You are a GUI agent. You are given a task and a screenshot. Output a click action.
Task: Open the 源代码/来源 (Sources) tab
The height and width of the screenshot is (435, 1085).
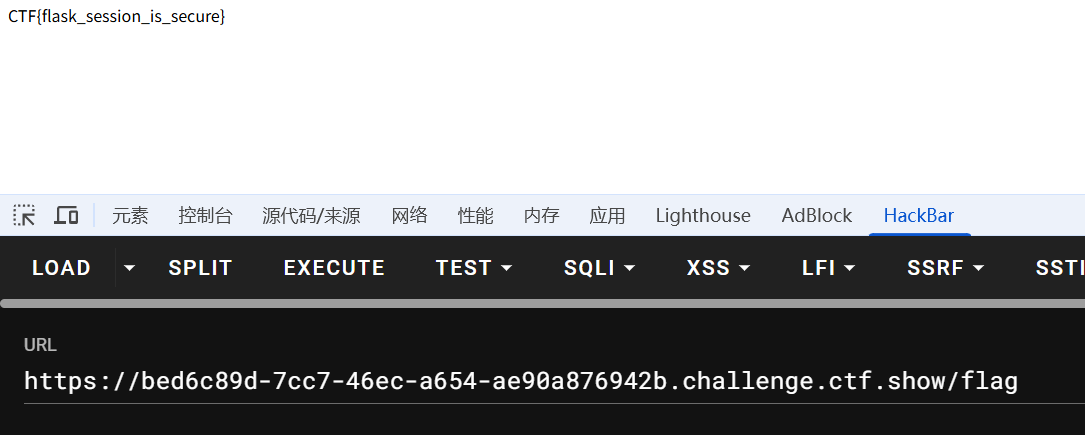(x=311, y=215)
